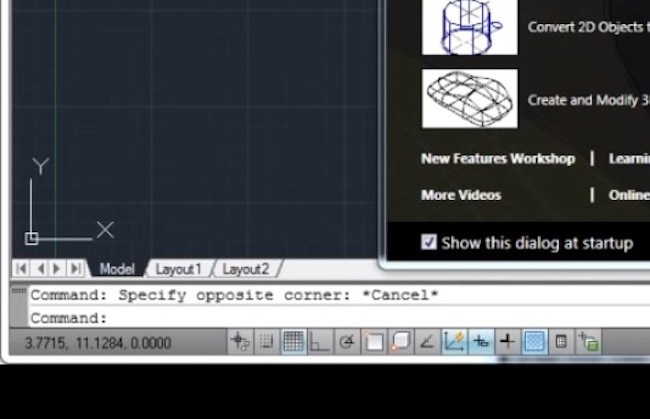Toggle 3D Object Snap icon

point(400,342)
